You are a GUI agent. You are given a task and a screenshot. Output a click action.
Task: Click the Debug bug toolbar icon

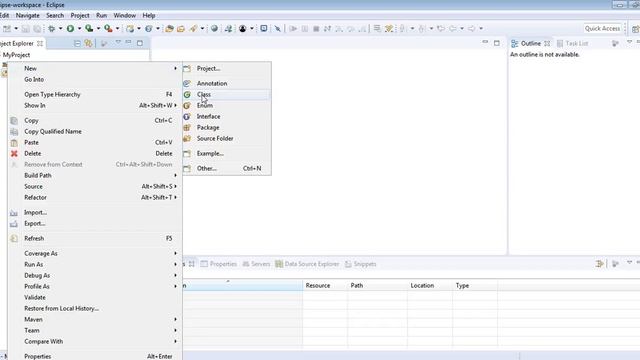tap(51, 29)
